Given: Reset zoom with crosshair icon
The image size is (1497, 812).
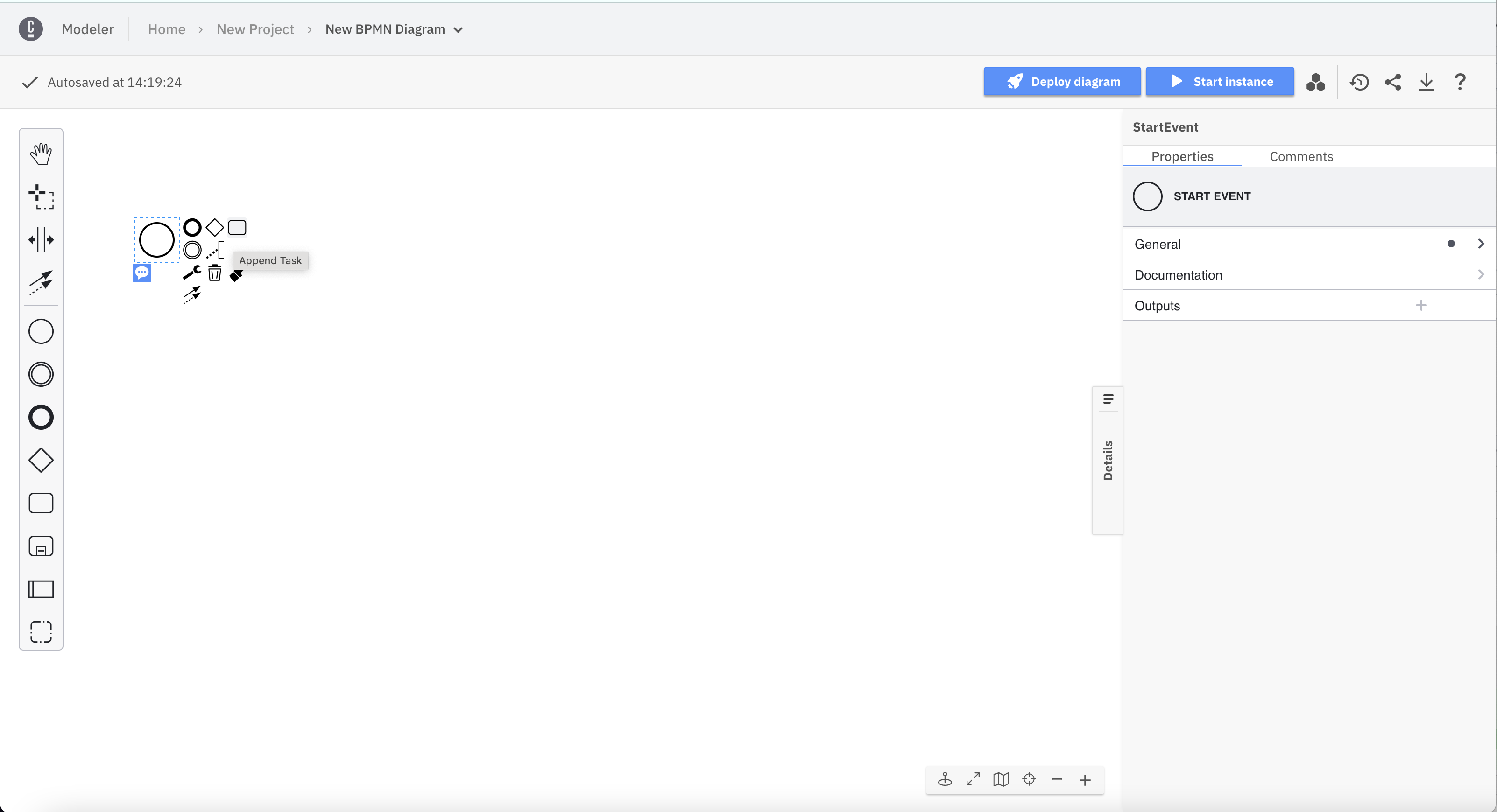Looking at the screenshot, I should pyautogui.click(x=1029, y=779).
